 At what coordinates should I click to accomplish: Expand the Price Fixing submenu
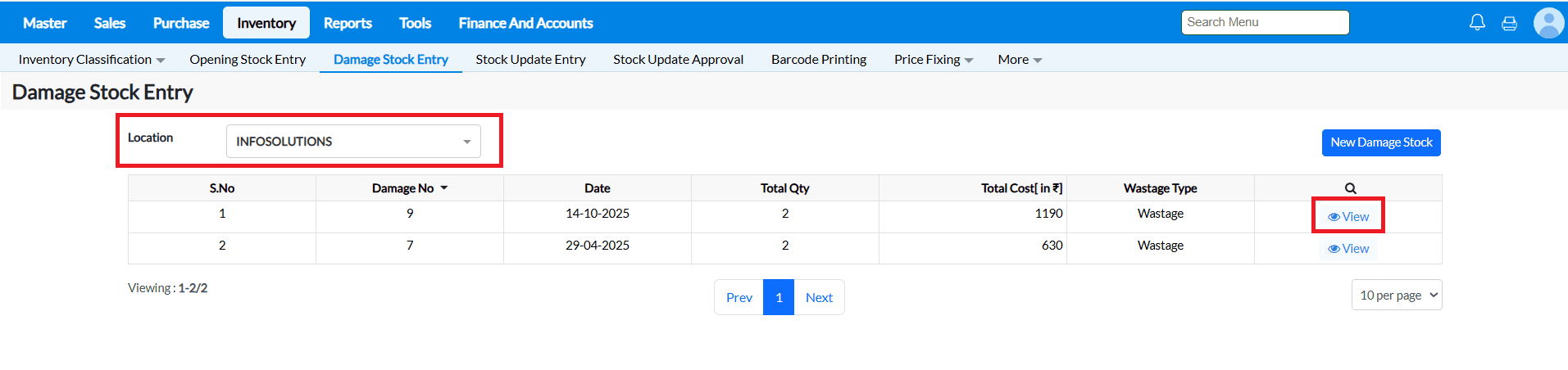934,60
